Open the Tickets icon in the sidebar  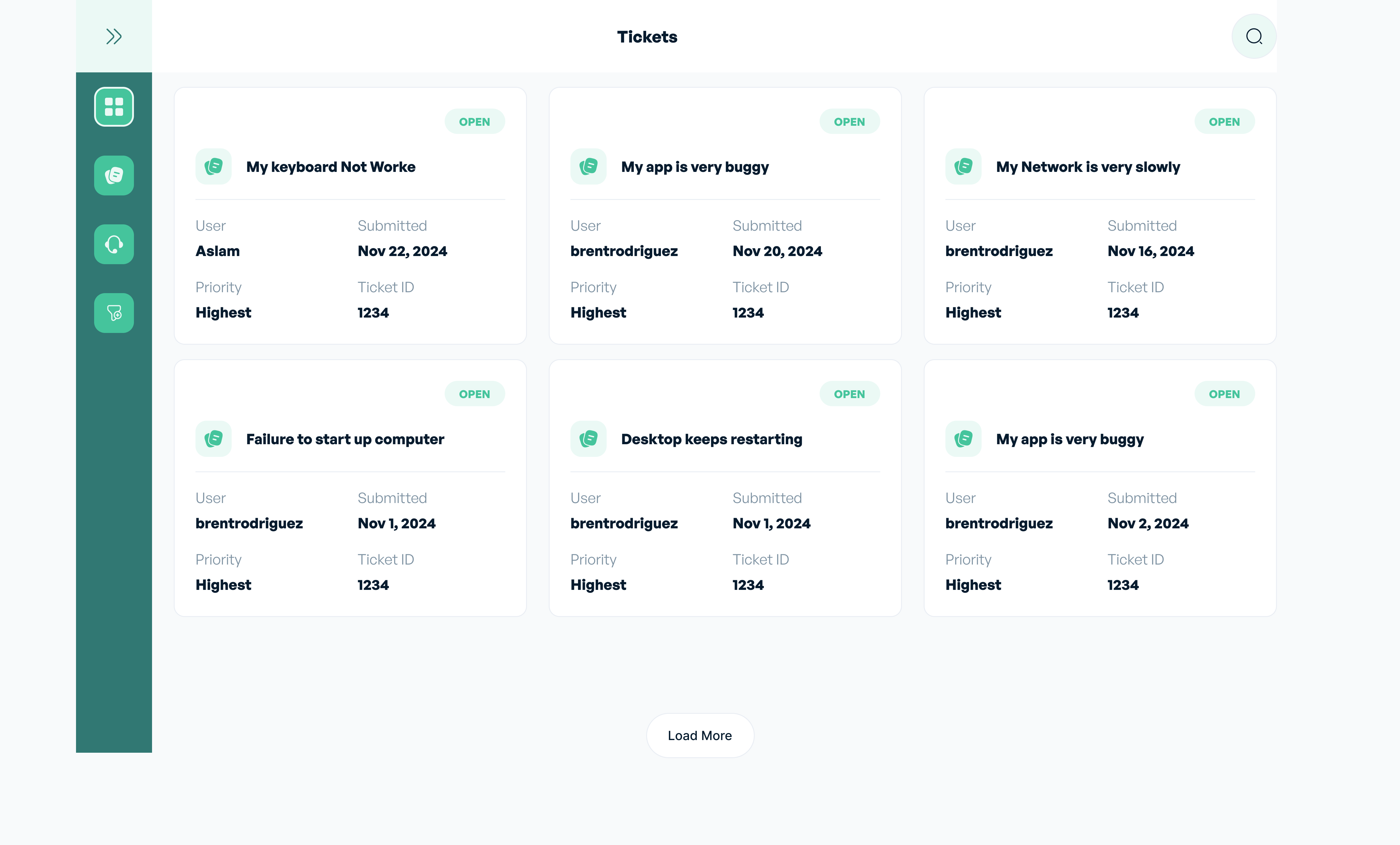point(114,176)
